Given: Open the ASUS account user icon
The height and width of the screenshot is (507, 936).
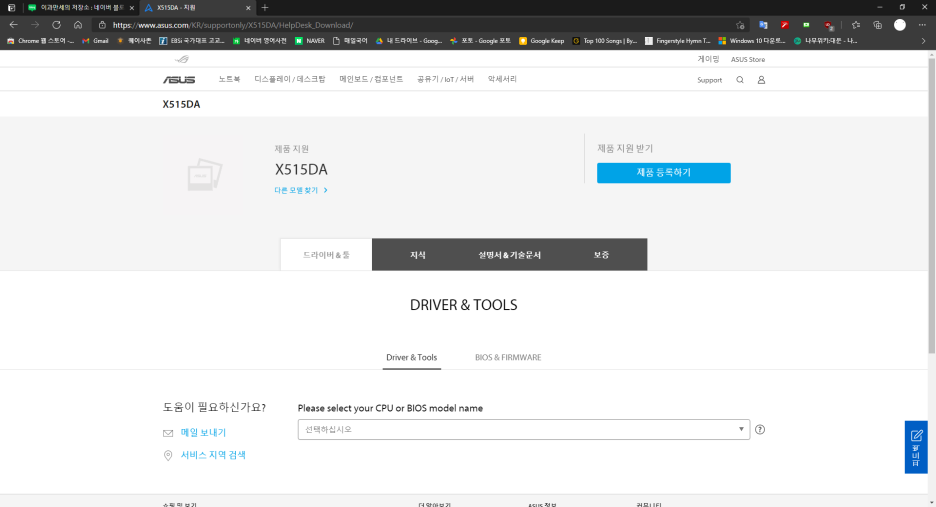Looking at the screenshot, I should click(x=761, y=80).
